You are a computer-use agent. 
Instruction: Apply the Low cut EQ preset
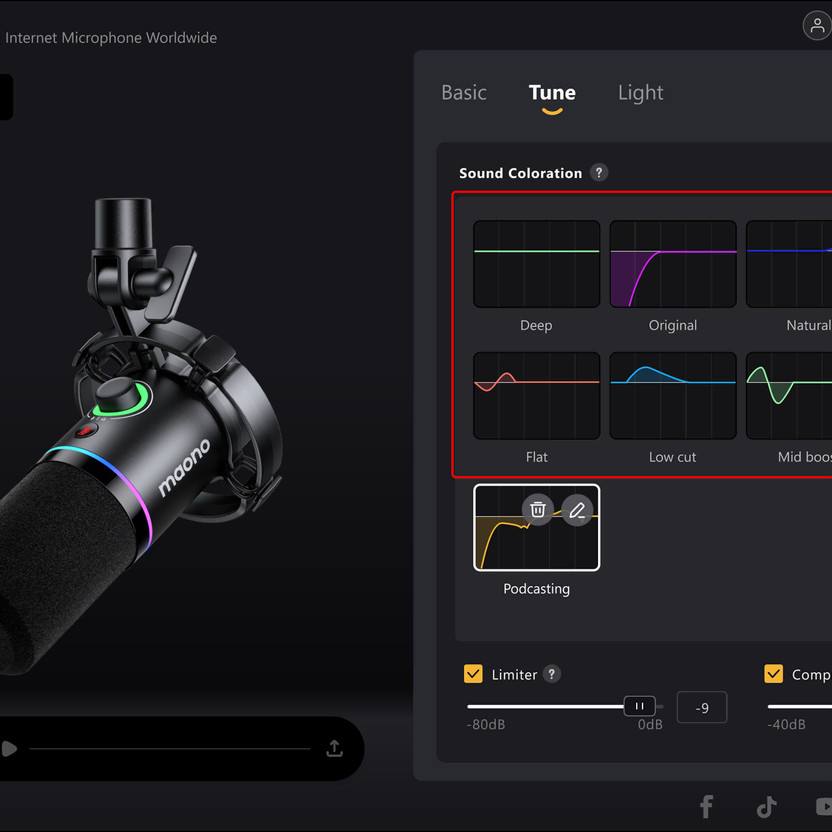pos(672,394)
